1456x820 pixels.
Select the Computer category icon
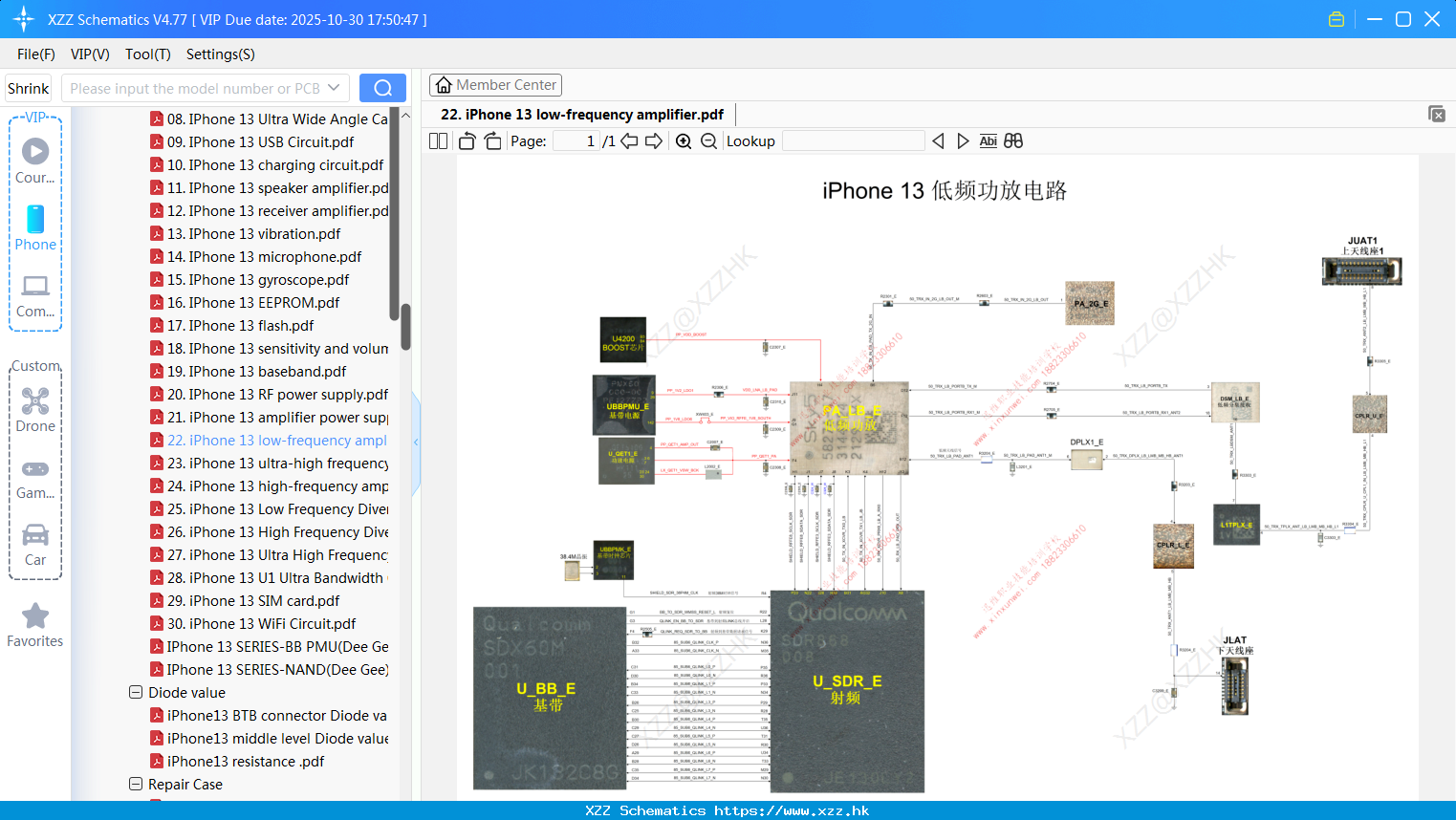pos(35,295)
